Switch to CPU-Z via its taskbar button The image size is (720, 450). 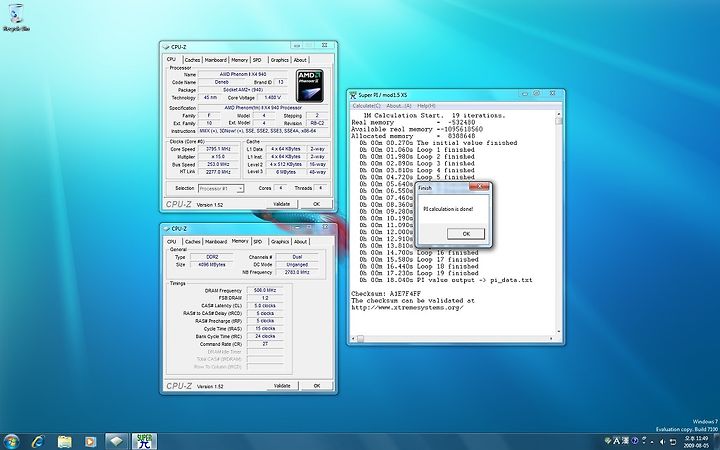(x=117, y=442)
